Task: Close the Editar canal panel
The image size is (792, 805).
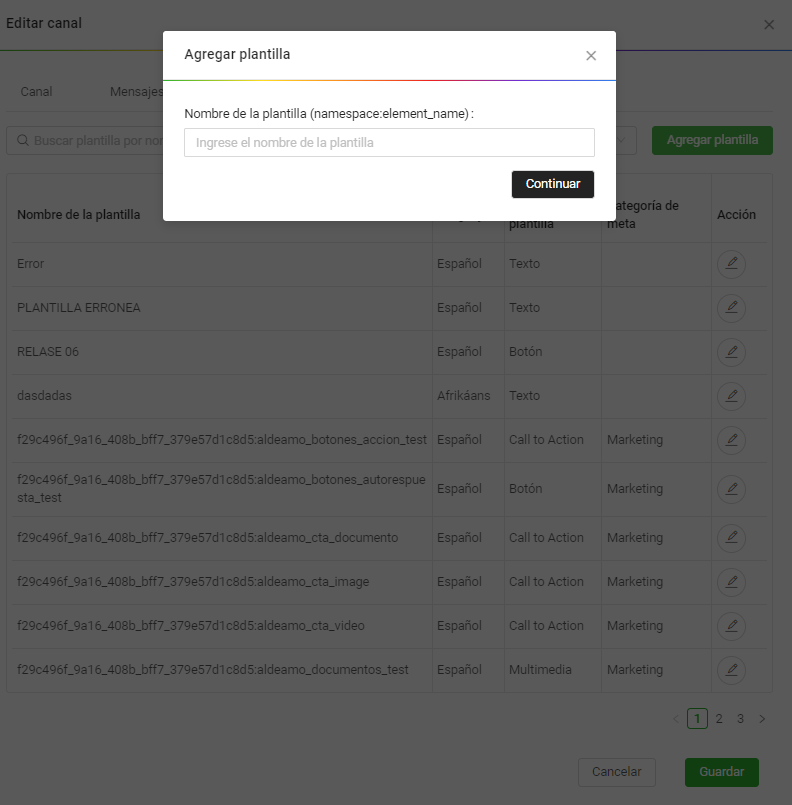Action: click(768, 25)
